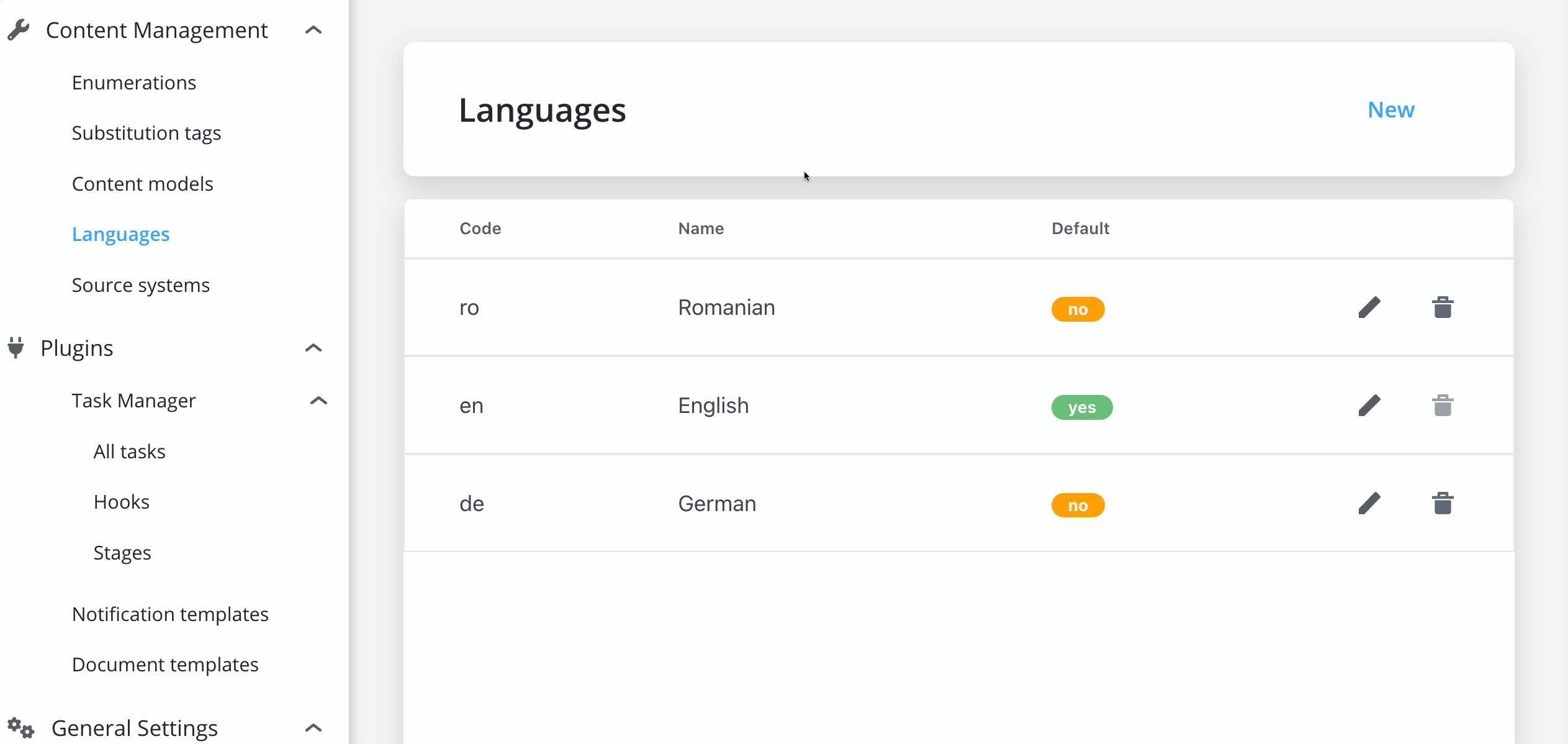Image resolution: width=1568 pixels, height=744 pixels.
Task: Collapse the General Settings section
Action: point(313,727)
